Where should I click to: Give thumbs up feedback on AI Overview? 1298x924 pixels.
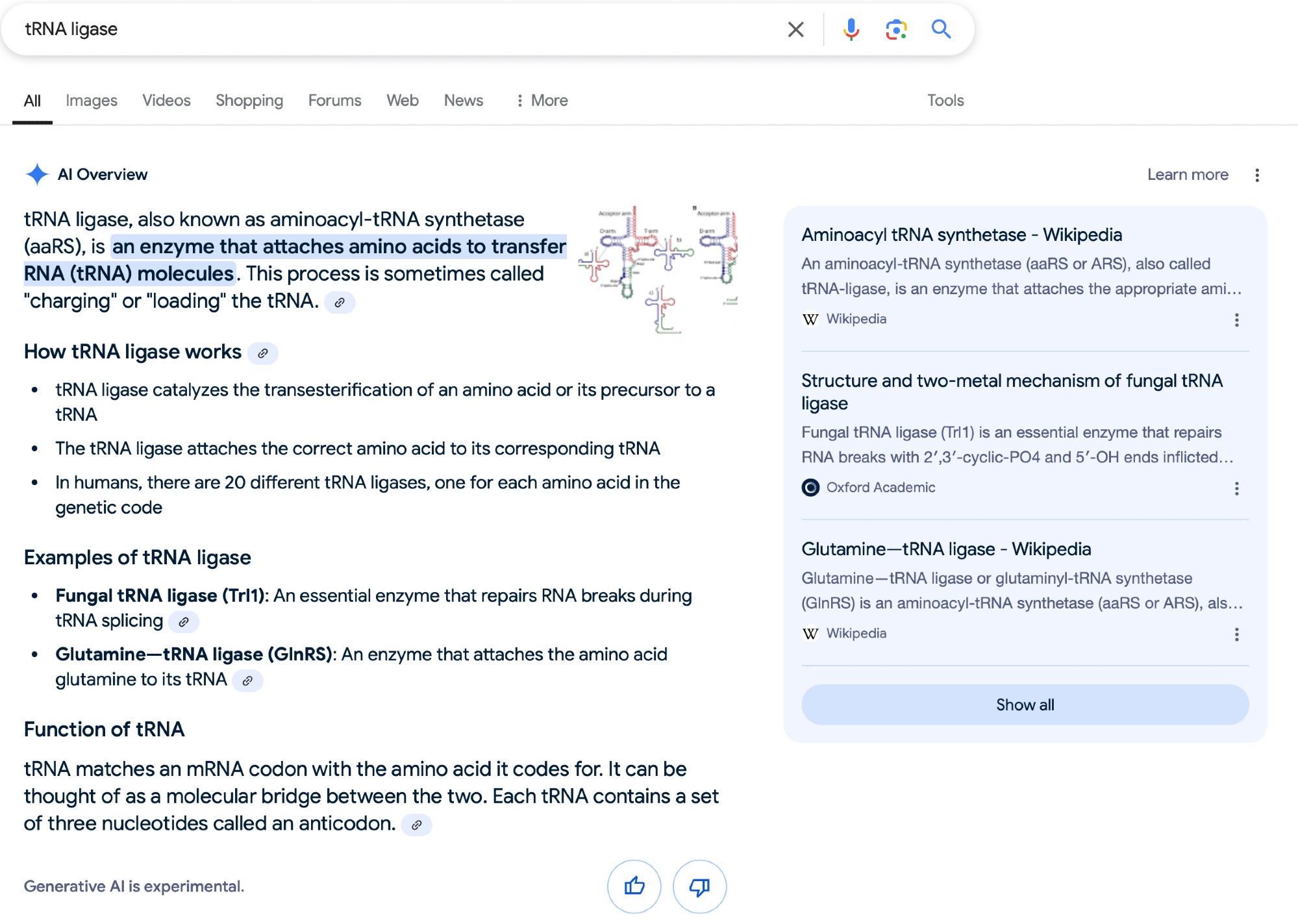click(634, 886)
